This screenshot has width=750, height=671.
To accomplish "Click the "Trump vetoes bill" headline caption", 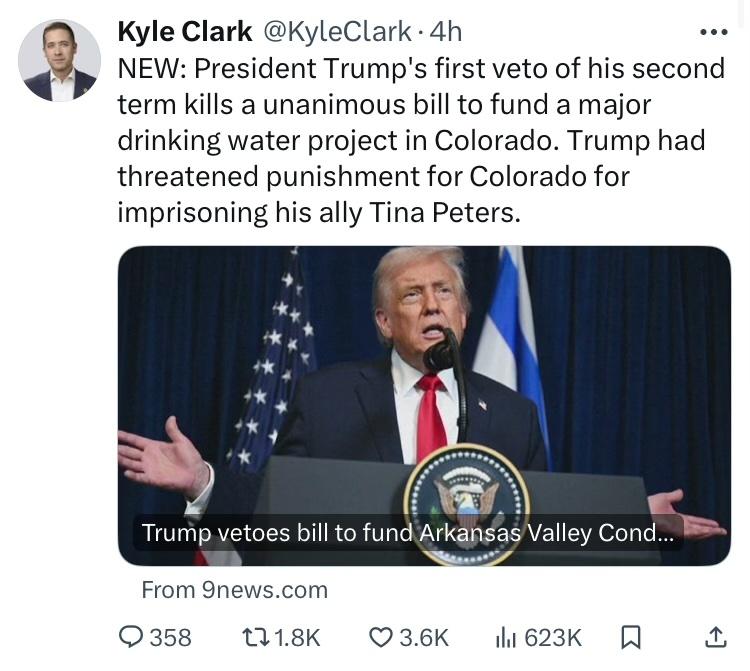I will click(408, 533).
